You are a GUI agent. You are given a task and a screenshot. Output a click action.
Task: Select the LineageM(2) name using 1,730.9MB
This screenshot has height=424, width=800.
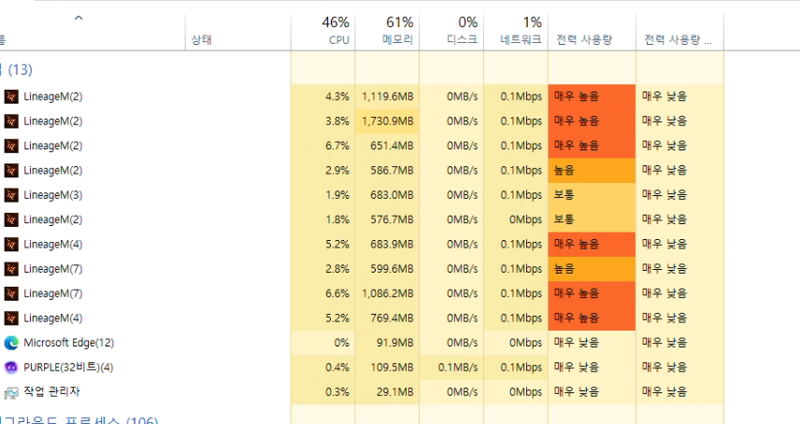tap(53, 121)
